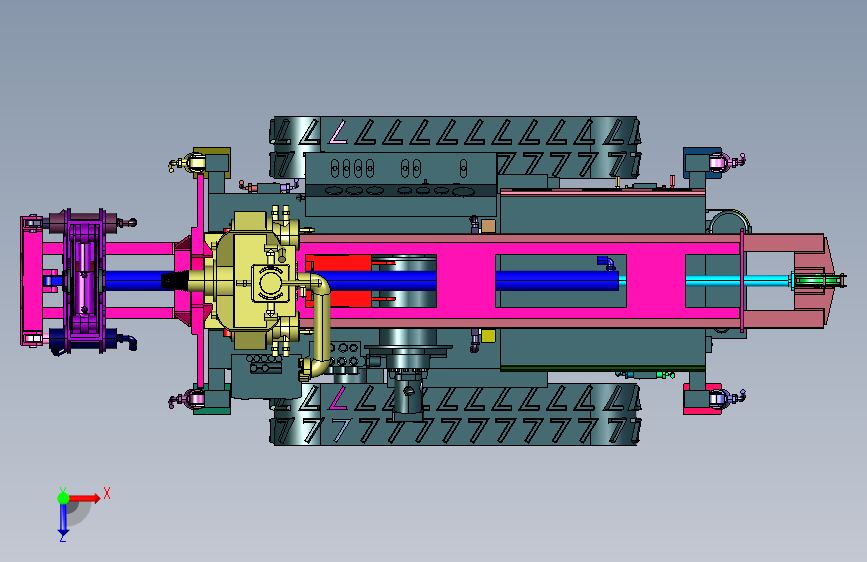867x562 pixels.
Task: Pick the red outrigger pad
Action: pyautogui.click(x=702, y=399)
